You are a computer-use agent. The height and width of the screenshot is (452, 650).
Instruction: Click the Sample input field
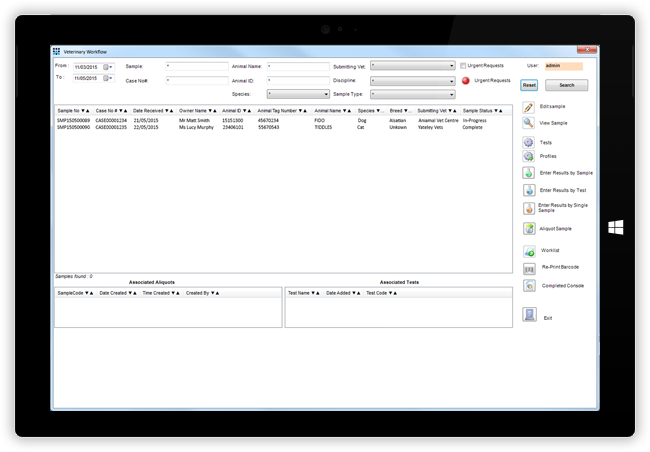point(197,66)
